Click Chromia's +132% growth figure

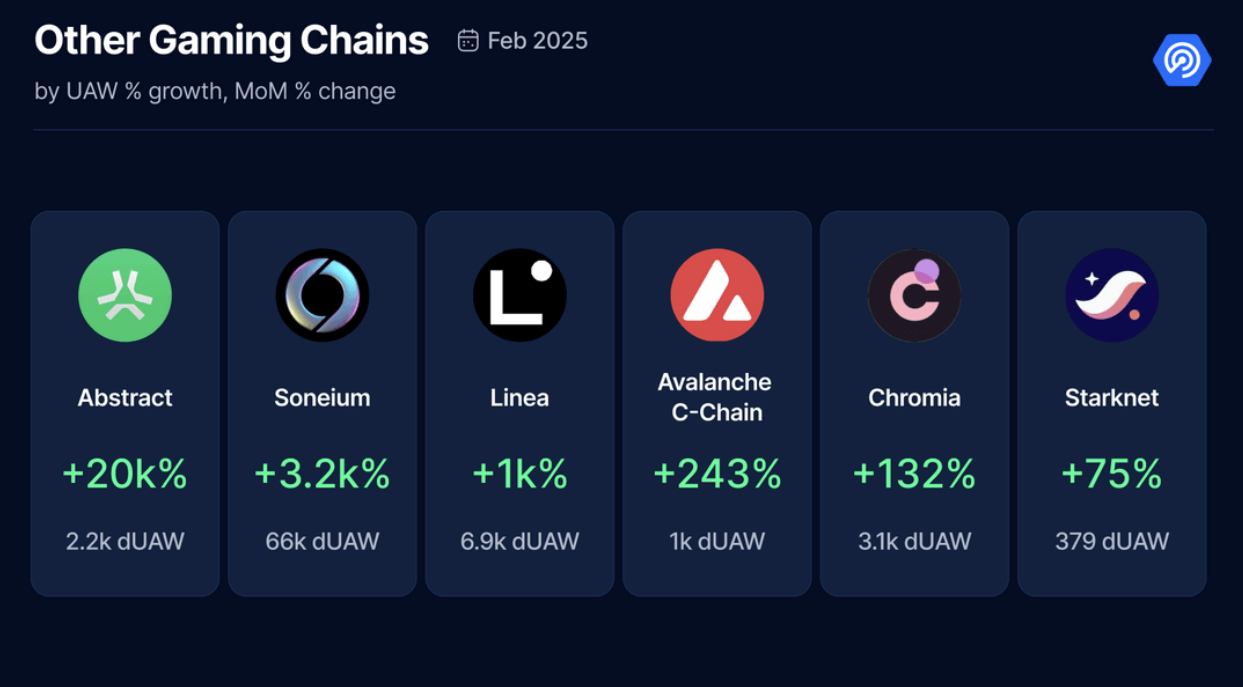(x=914, y=474)
